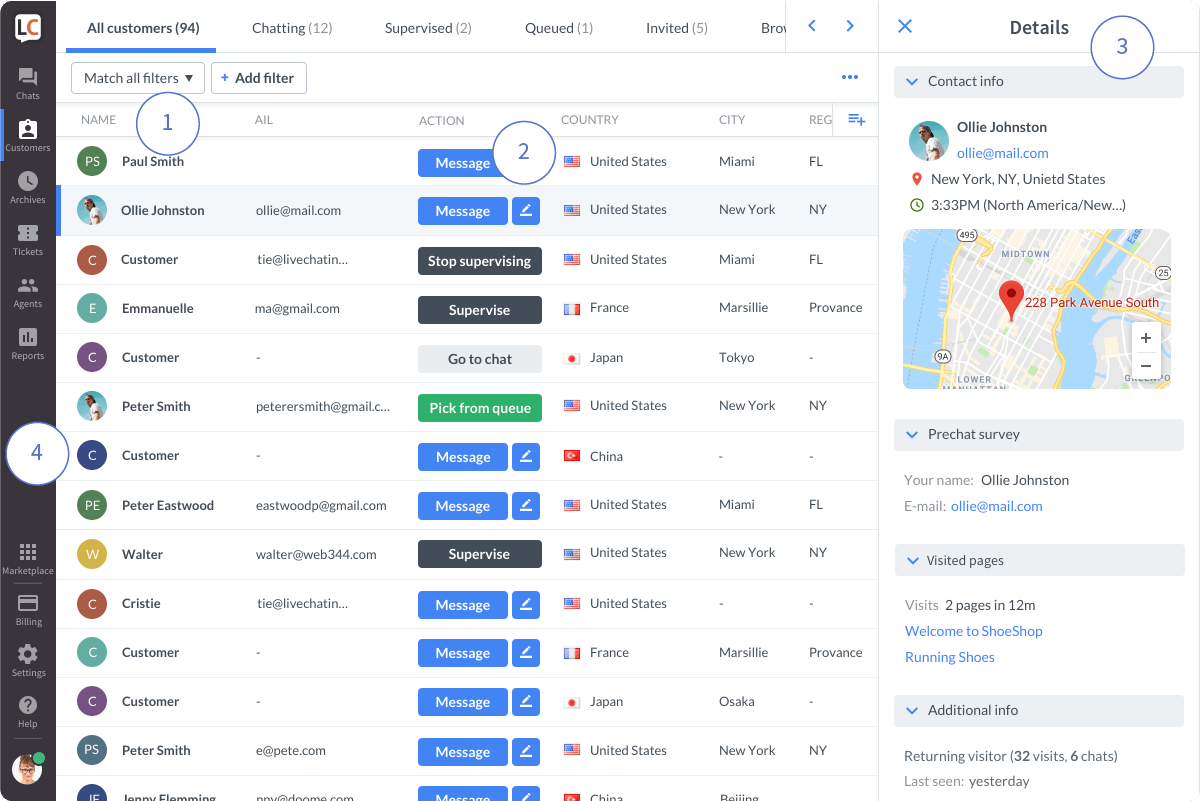This screenshot has width=1201, height=801.
Task: Click the red map pin marker
Action: 1012,300
